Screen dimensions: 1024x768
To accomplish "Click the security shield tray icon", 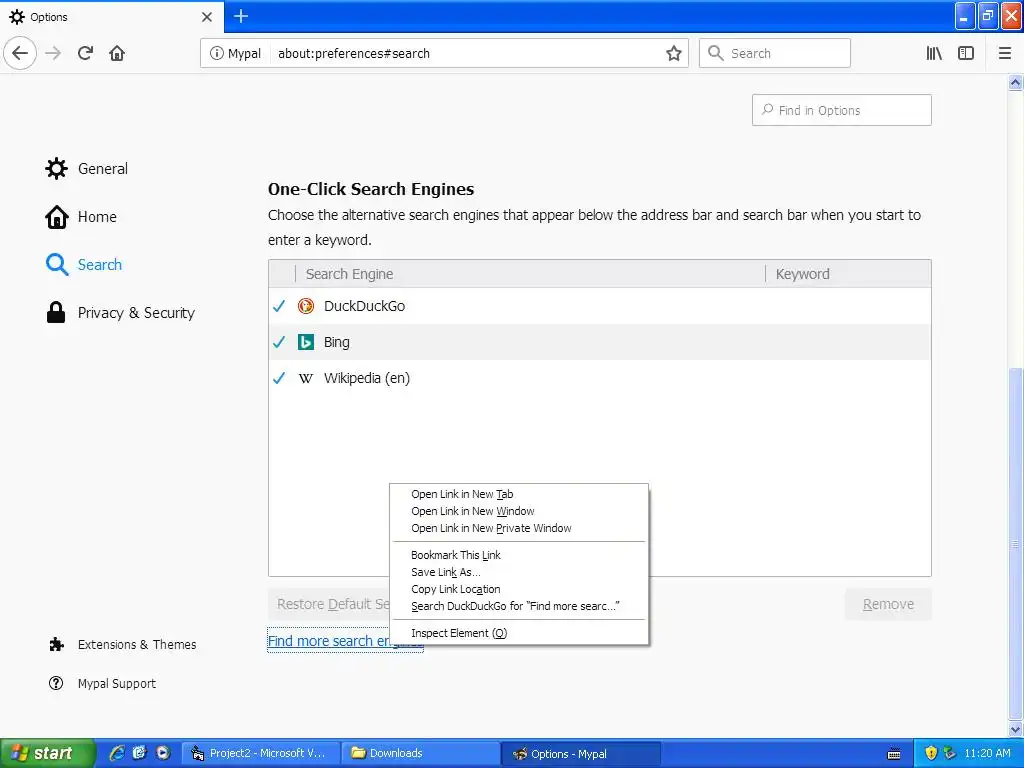I will click(x=931, y=753).
